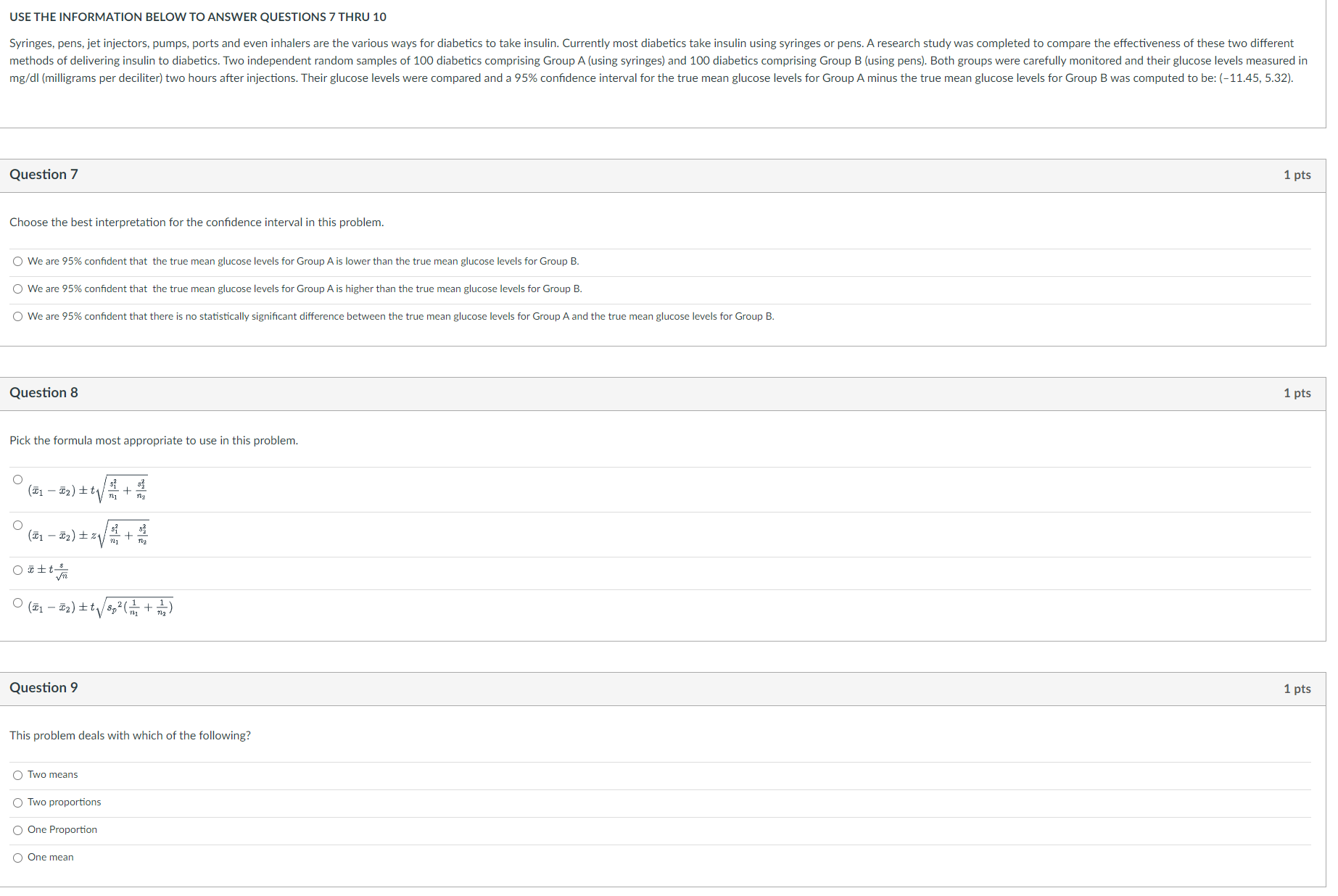
Task: Click '1 pts' label of Question 7
Action: tap(1297, 175)
